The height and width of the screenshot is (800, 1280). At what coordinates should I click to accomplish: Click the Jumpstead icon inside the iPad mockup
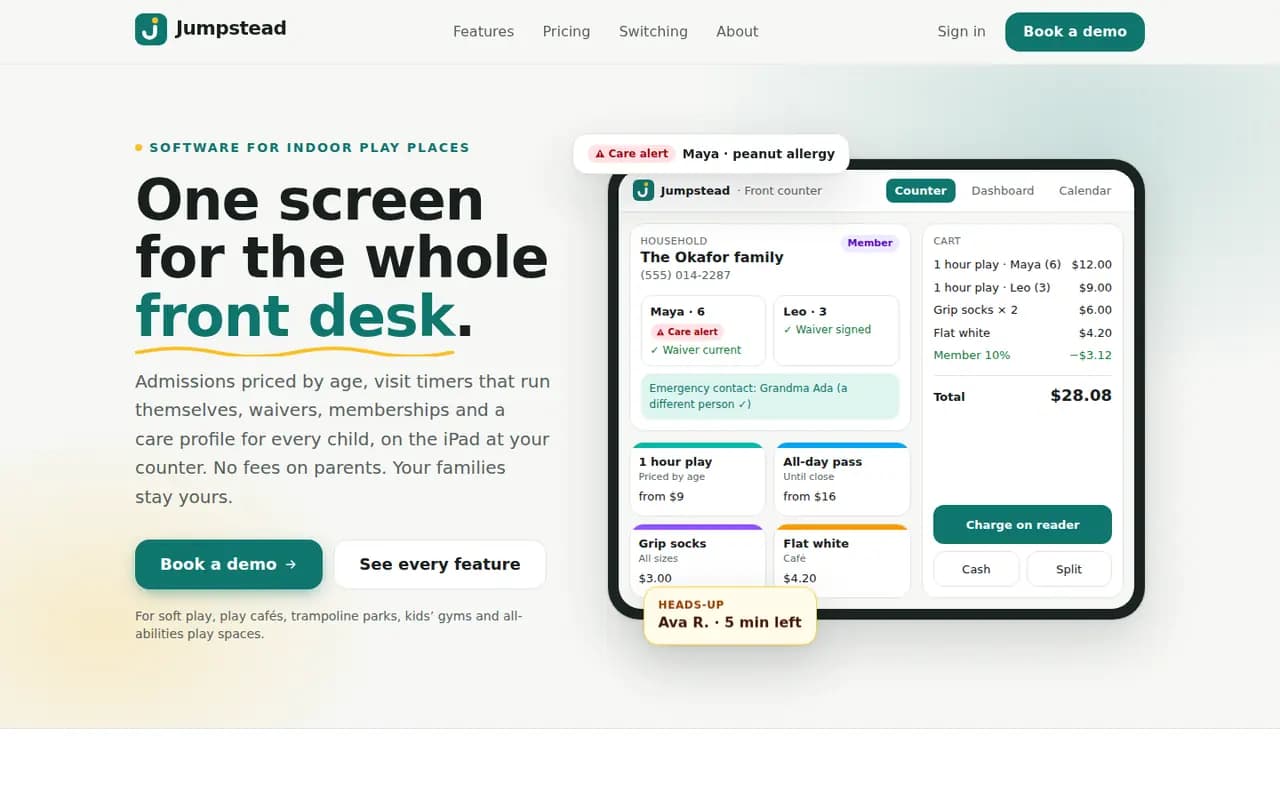(x=643, y=190)
